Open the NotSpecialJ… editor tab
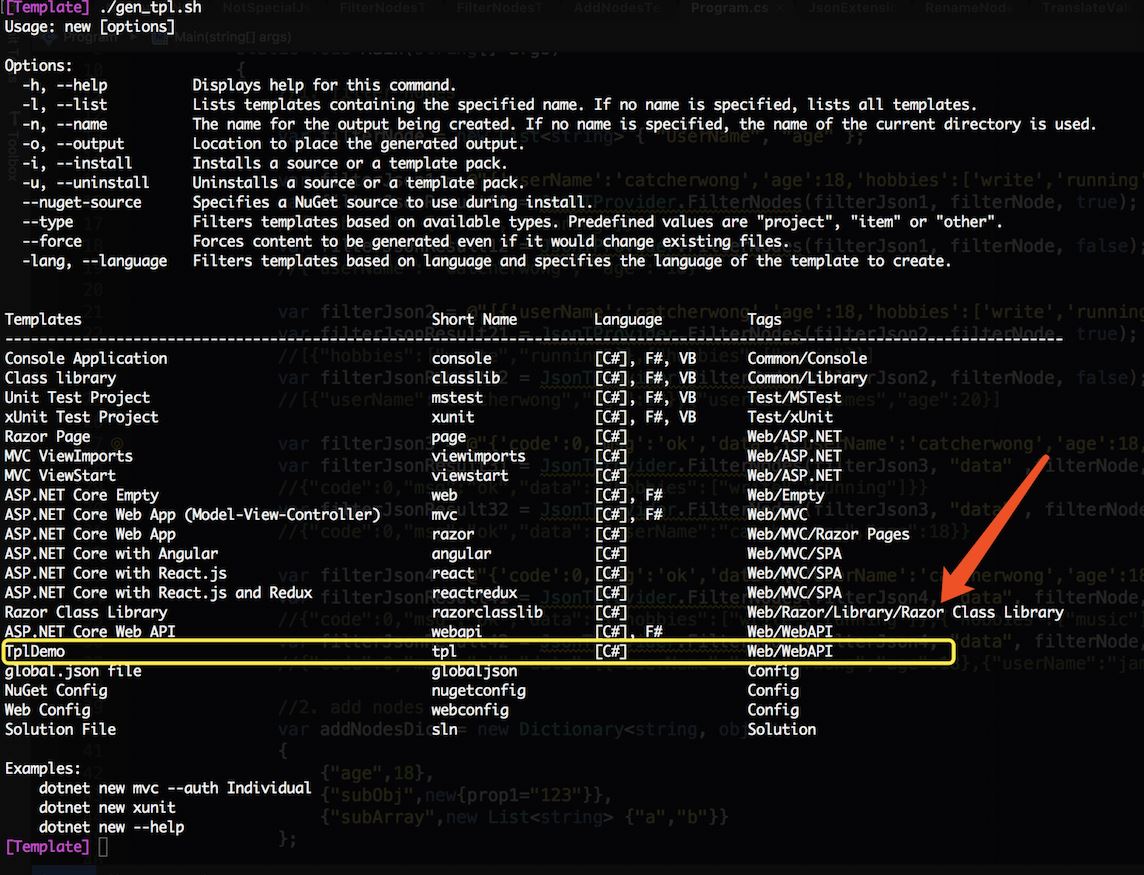 coord(269,8)
